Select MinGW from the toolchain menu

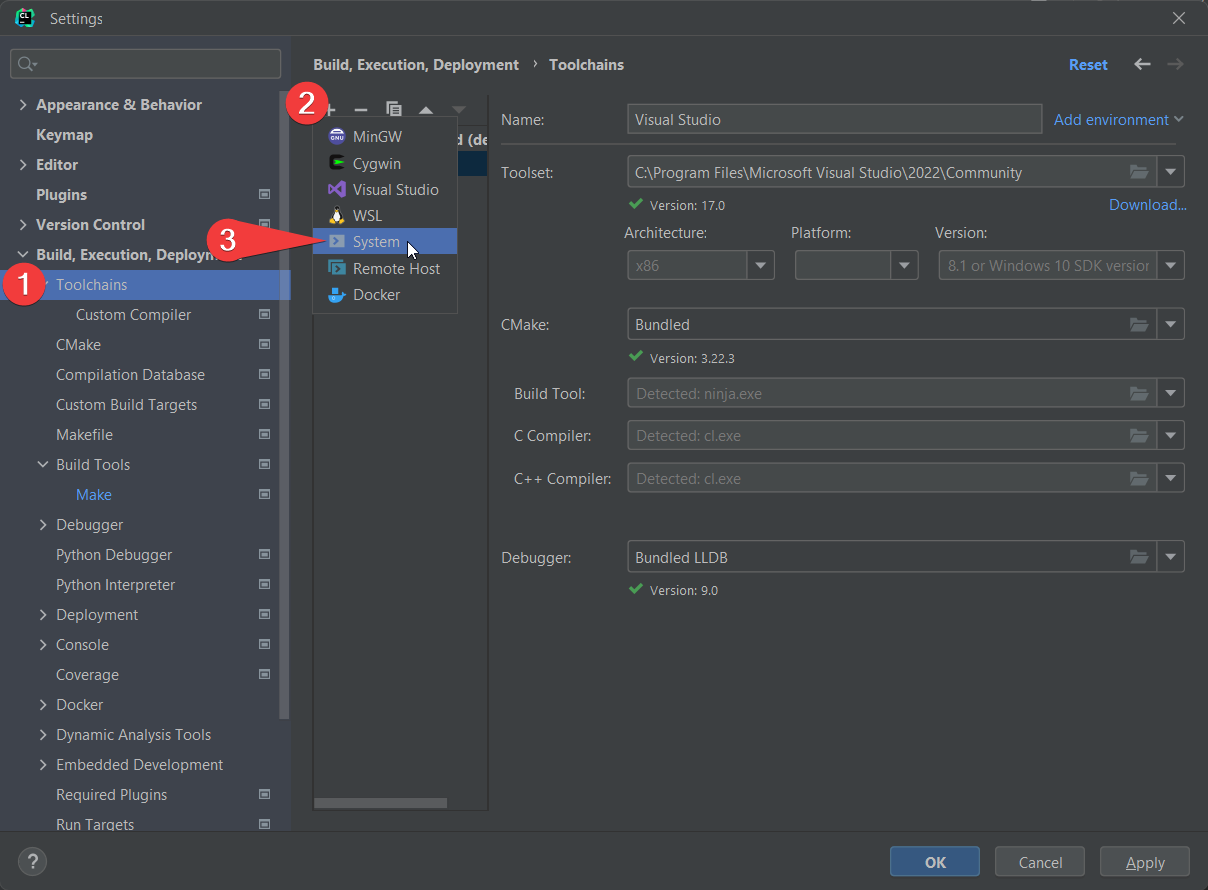point(377,137)
